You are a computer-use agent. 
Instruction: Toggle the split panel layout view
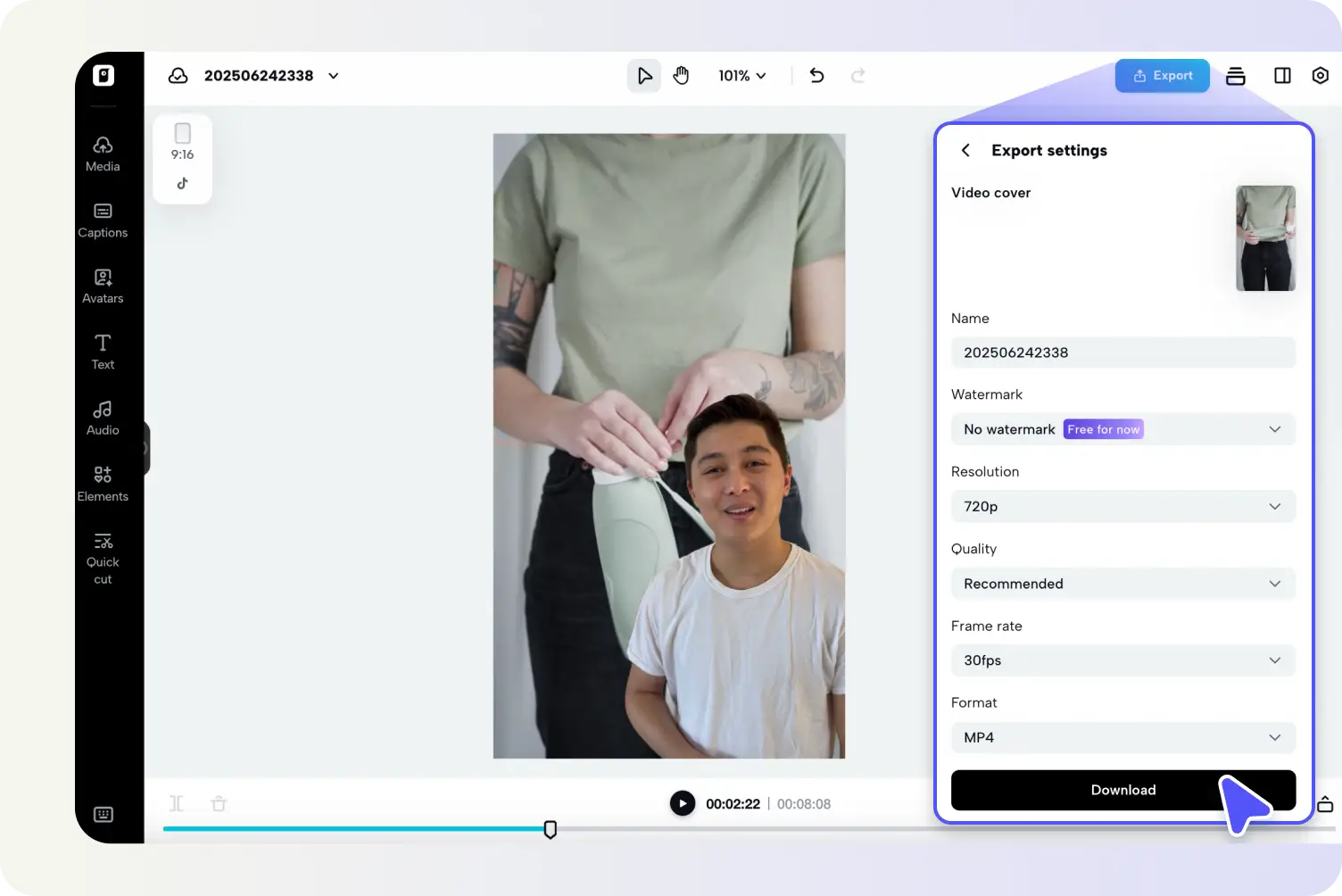coord(1282,76)
